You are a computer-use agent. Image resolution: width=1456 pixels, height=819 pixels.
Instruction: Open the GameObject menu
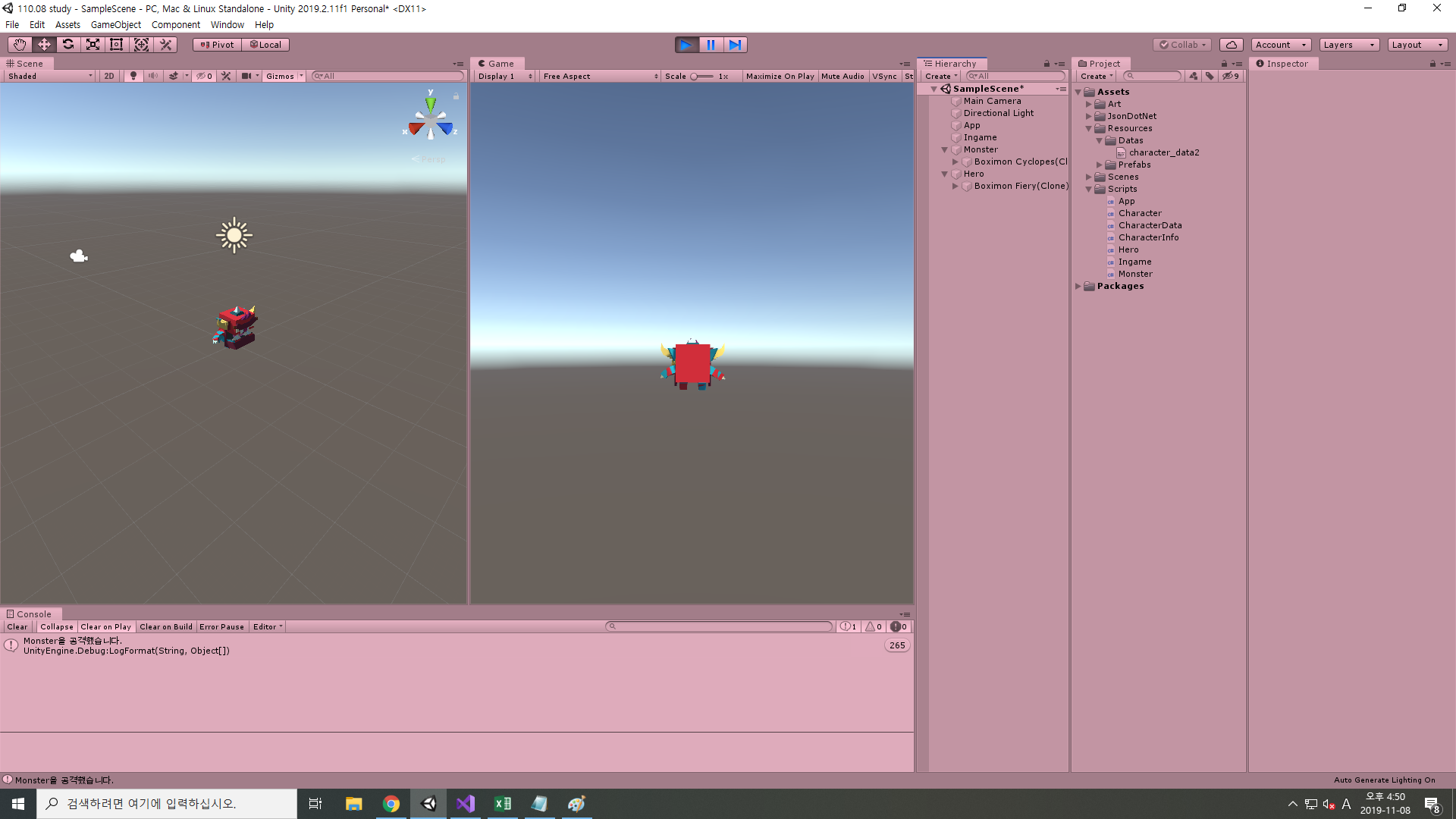(115, 24)
